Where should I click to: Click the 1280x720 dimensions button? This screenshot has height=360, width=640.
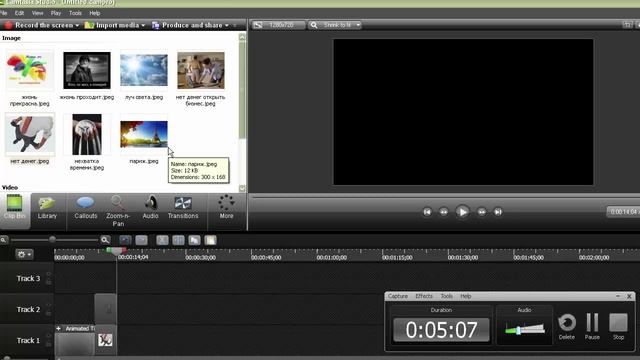point(278,25)
